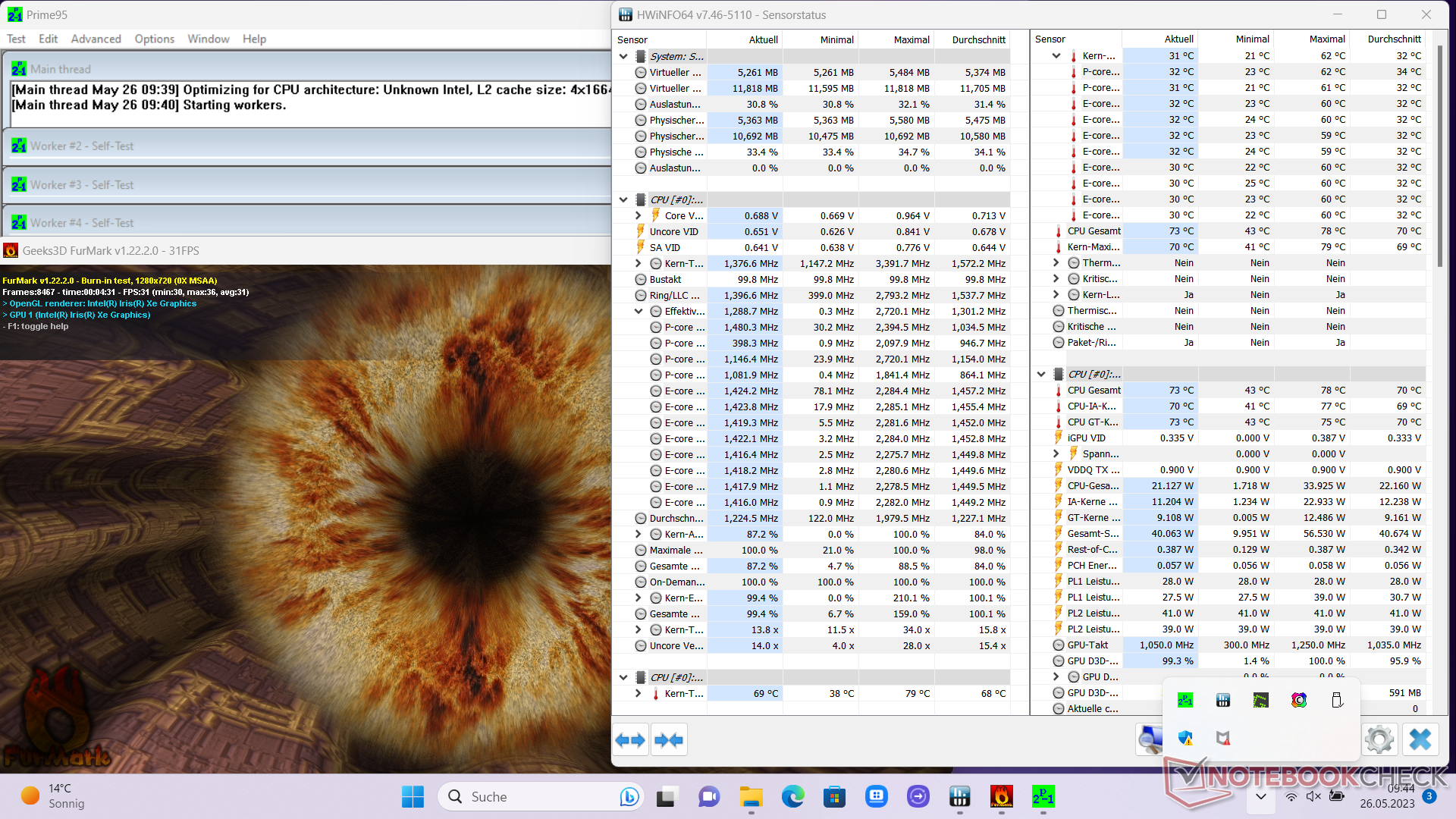Viewport: 1456px width, 819px height.
Task: Click the blue X button in HWiNFO toolbar
Action: 1420,739
